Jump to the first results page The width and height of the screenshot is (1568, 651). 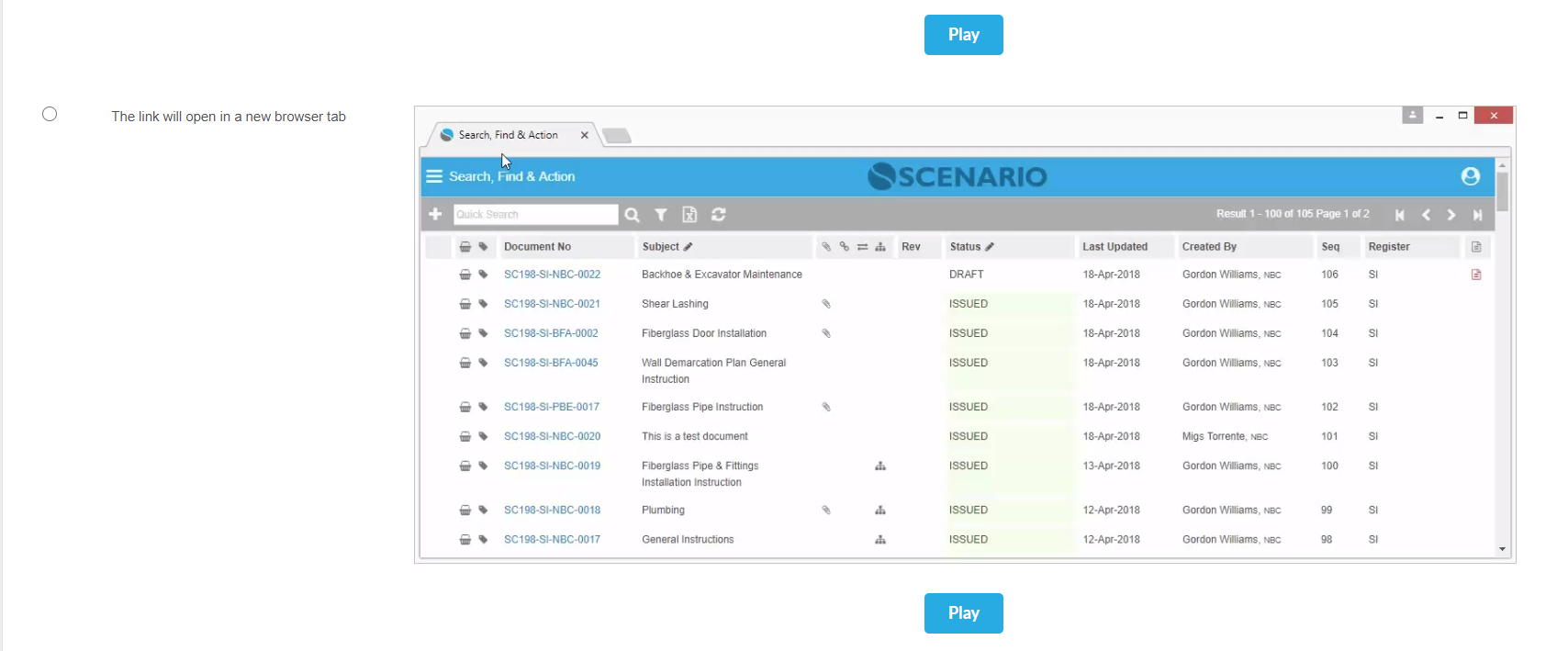[x=1399, y=215]
